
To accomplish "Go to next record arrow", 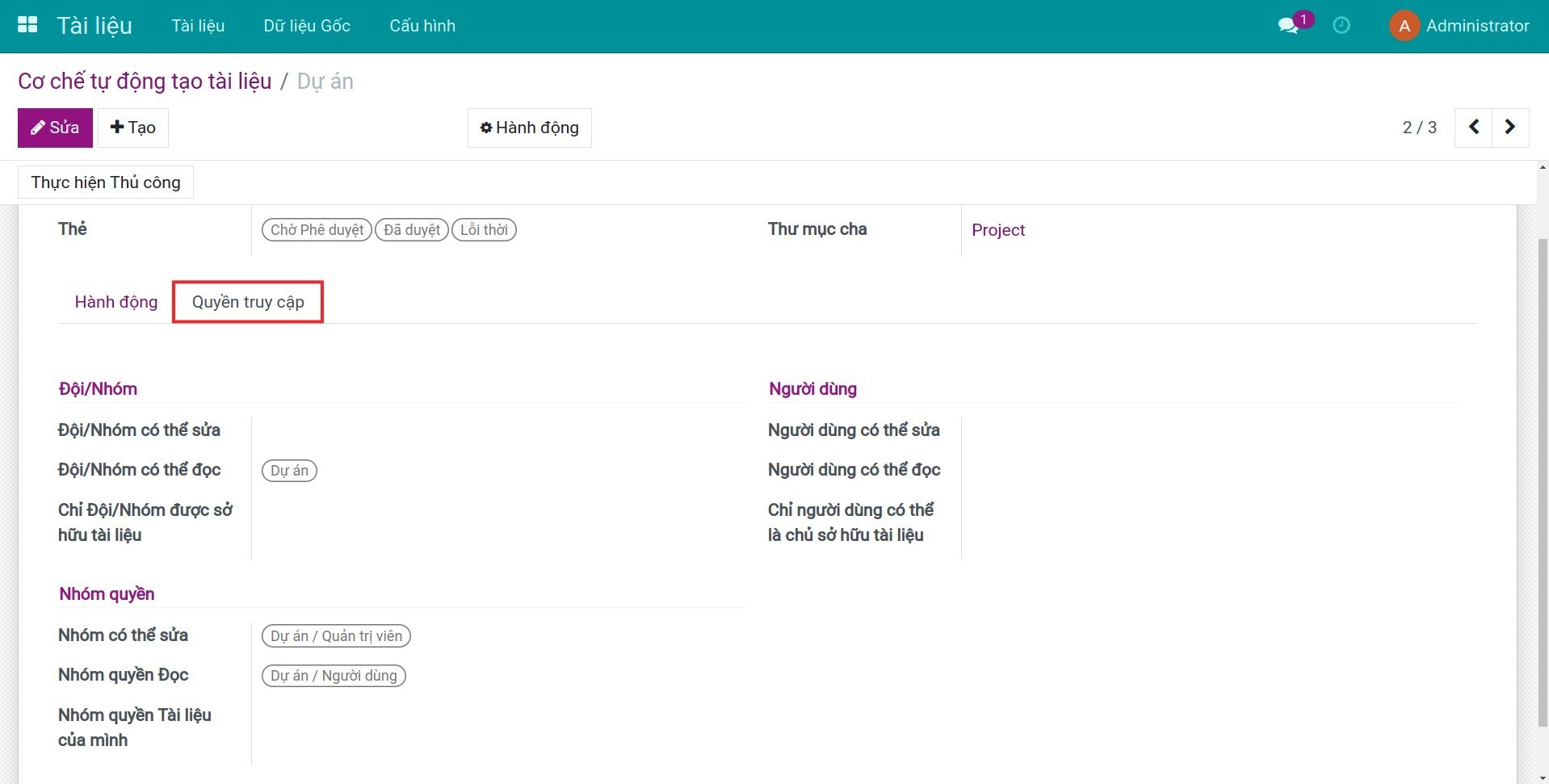I will coord(1509,128).
